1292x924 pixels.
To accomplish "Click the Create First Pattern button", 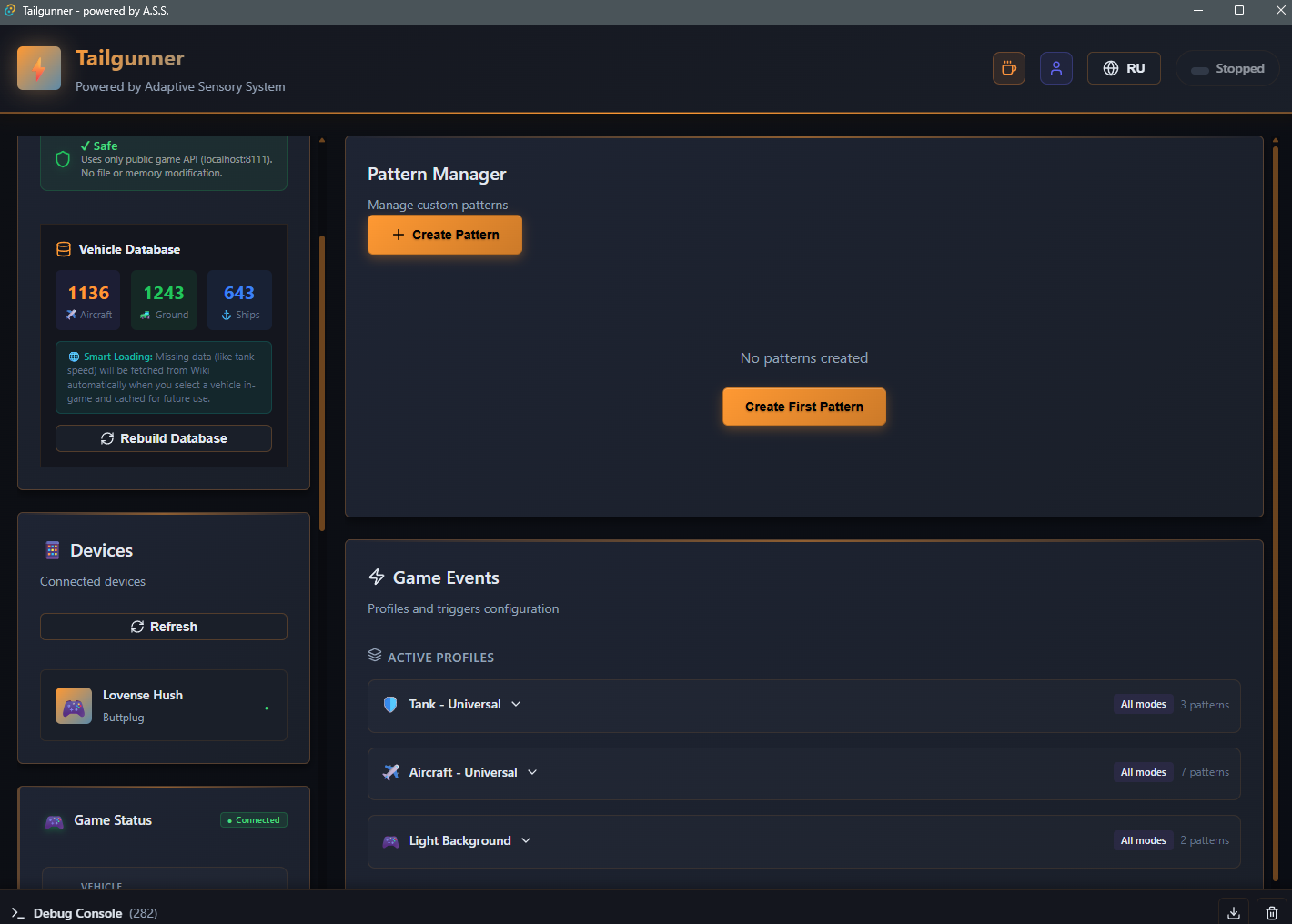I will [x=804, y=407].
